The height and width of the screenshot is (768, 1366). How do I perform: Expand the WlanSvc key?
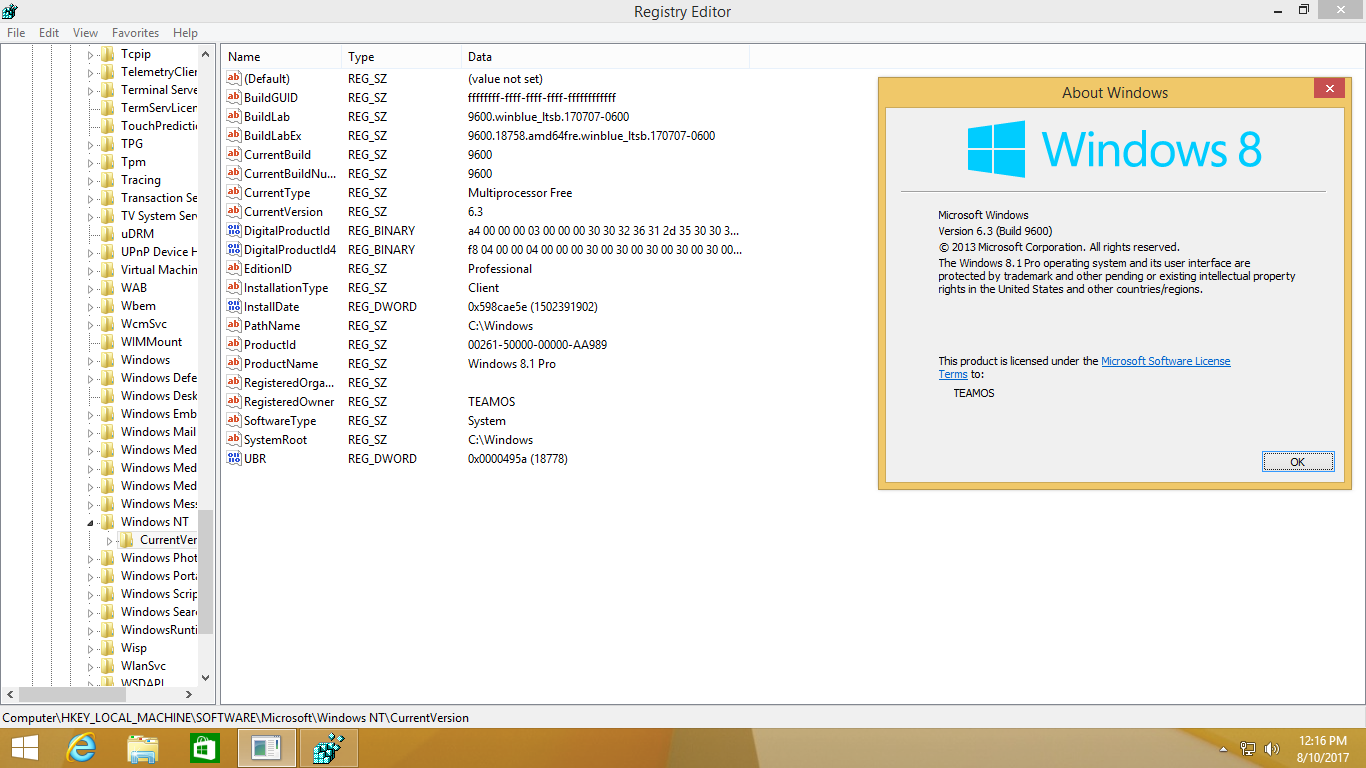[x=90, y=666]
